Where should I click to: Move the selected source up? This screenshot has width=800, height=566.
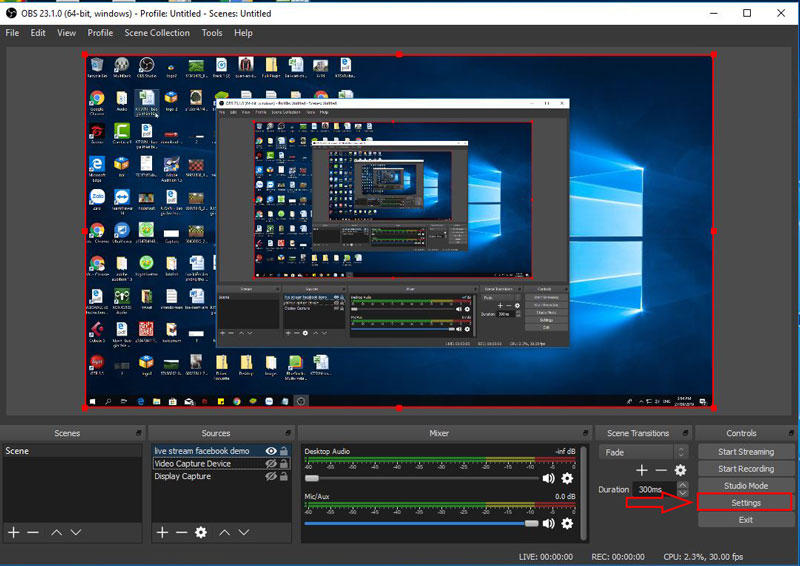click(x=224, y=532)
